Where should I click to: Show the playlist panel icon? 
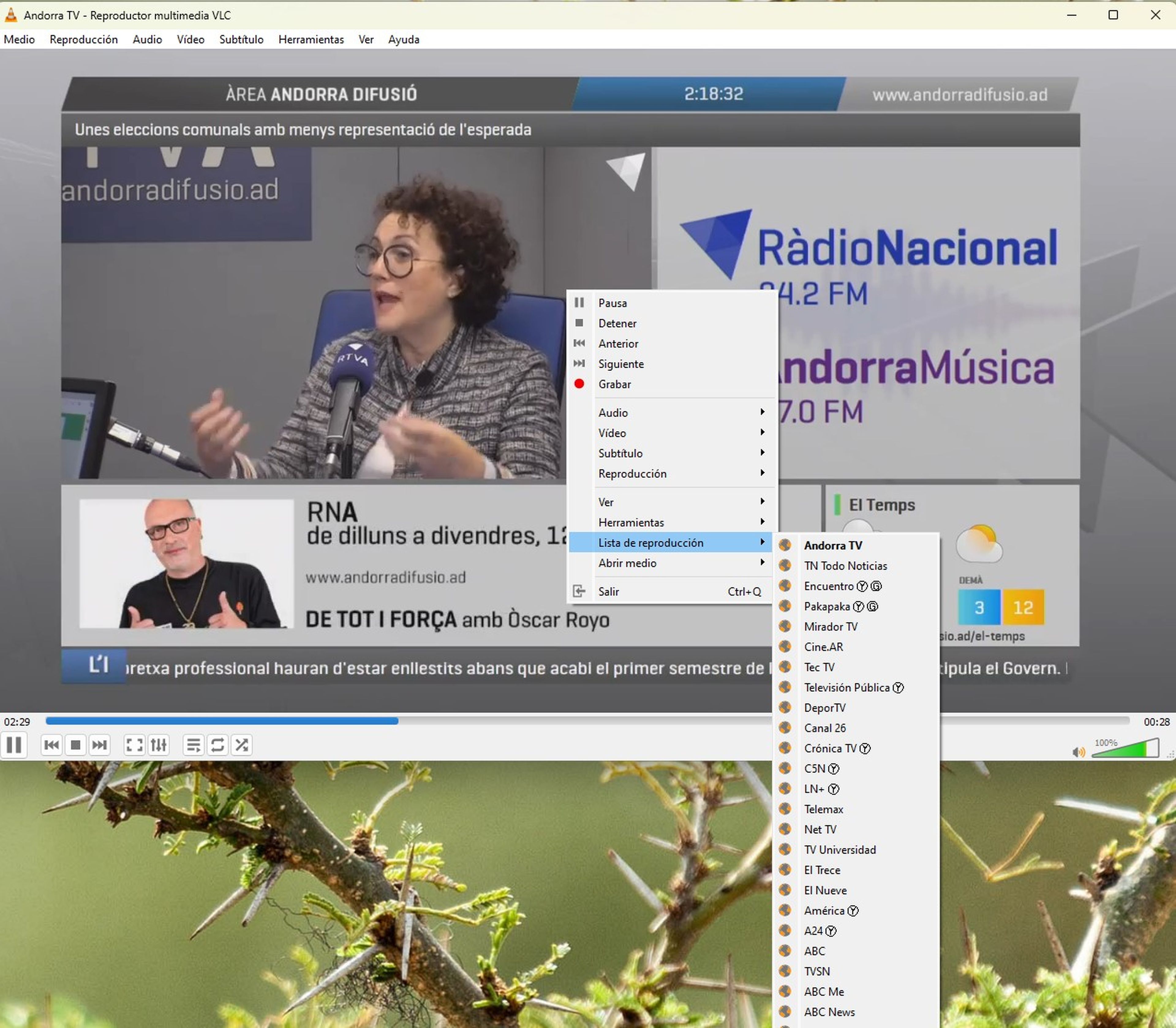click(194, 745)
